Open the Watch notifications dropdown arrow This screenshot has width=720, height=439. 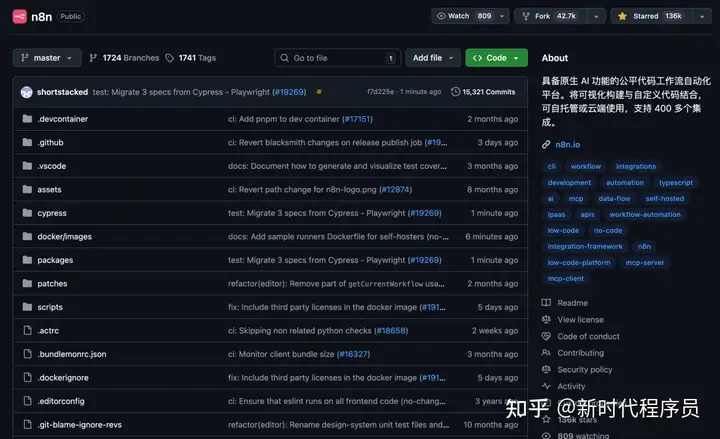point(502,16)
